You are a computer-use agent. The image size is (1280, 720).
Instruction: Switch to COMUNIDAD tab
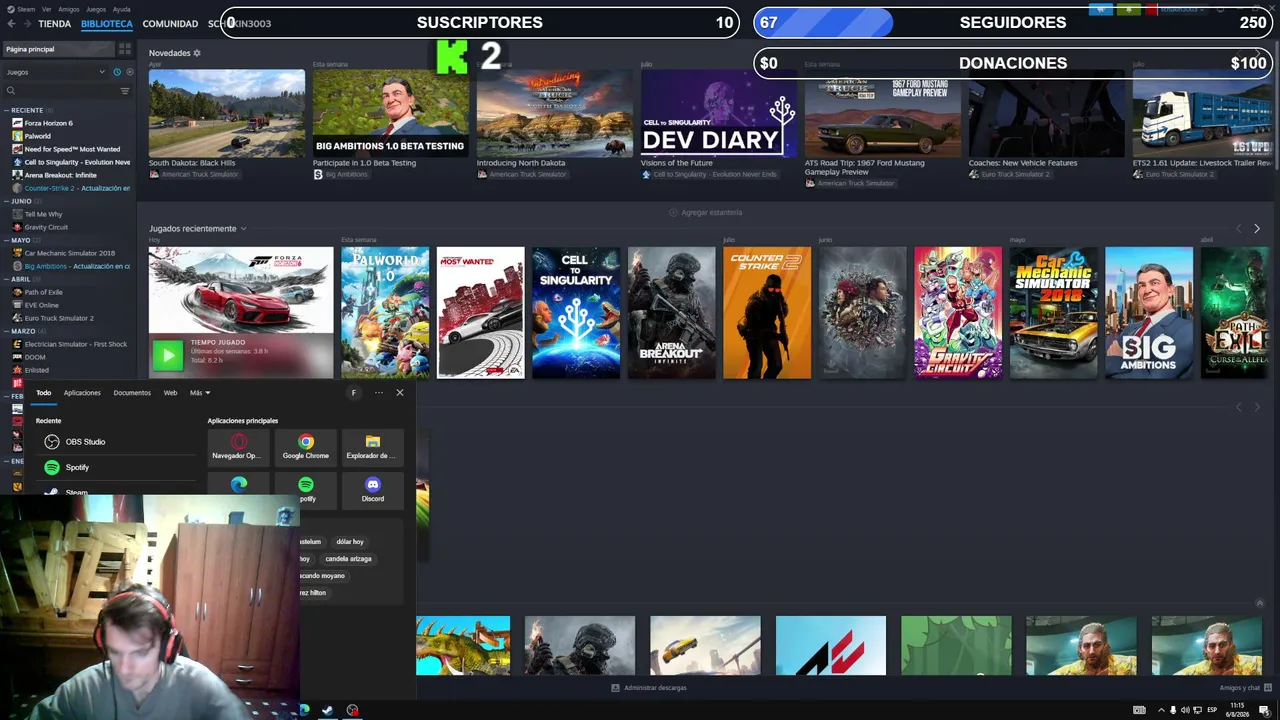pyautogui.click(x=170, y=23)
